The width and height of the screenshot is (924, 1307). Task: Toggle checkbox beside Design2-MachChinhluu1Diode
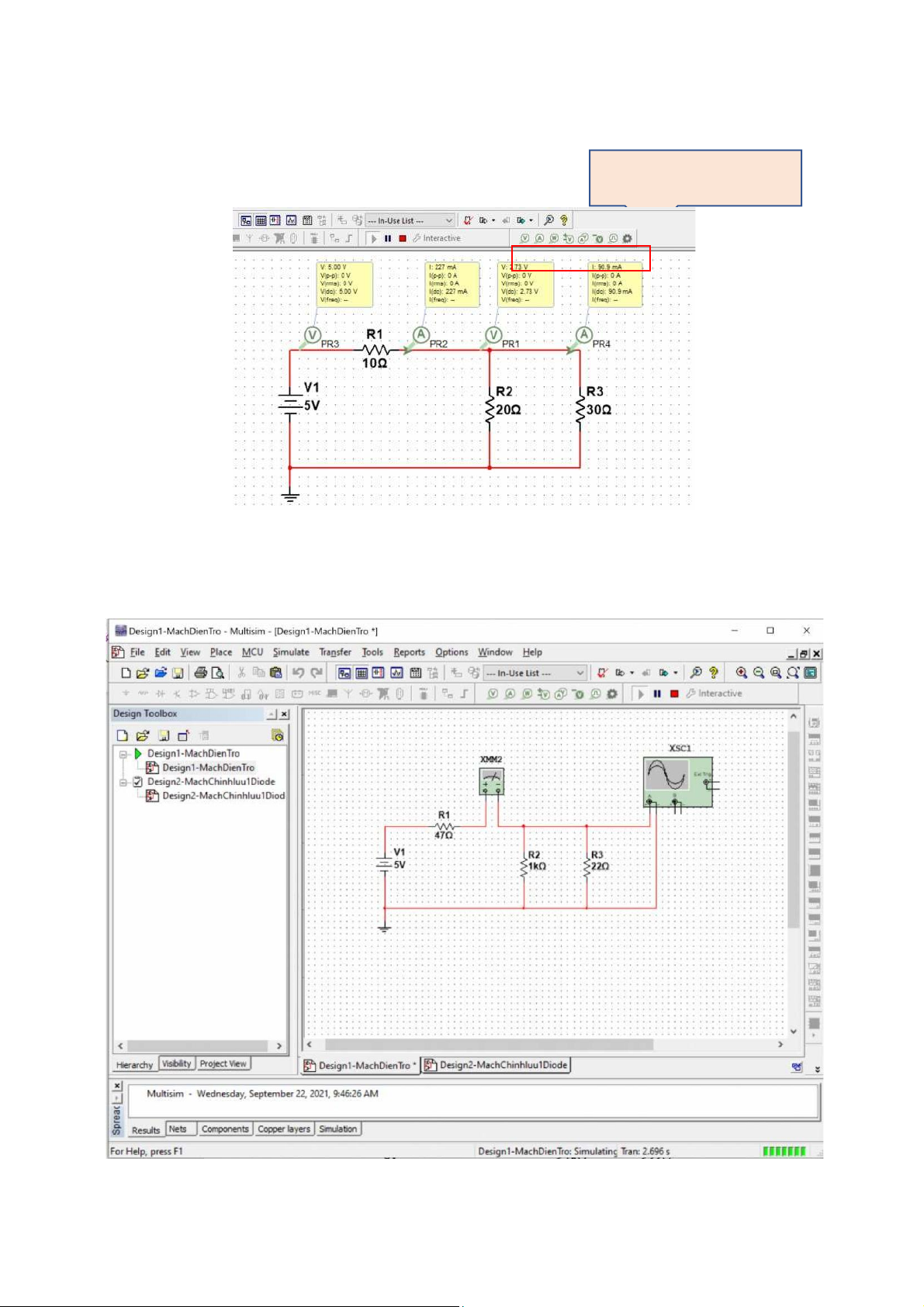[x=137, y=782]
